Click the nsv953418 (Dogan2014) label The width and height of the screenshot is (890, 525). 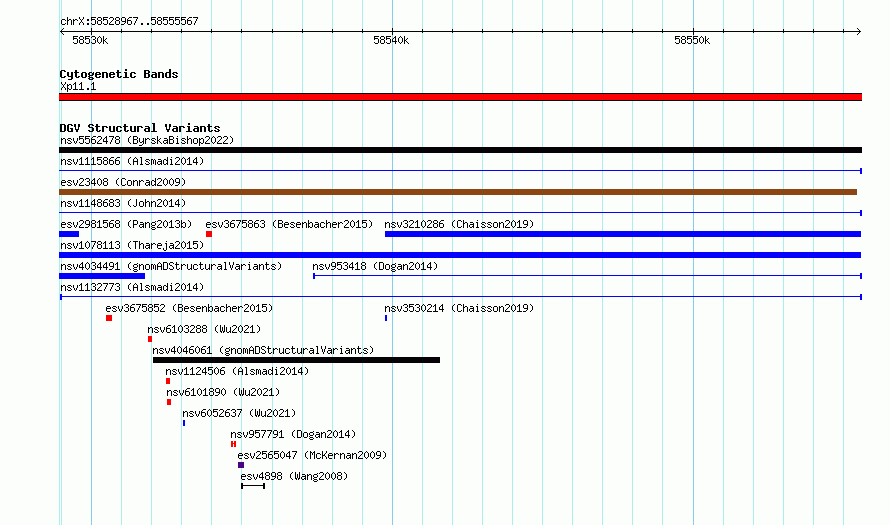point(375,266)
